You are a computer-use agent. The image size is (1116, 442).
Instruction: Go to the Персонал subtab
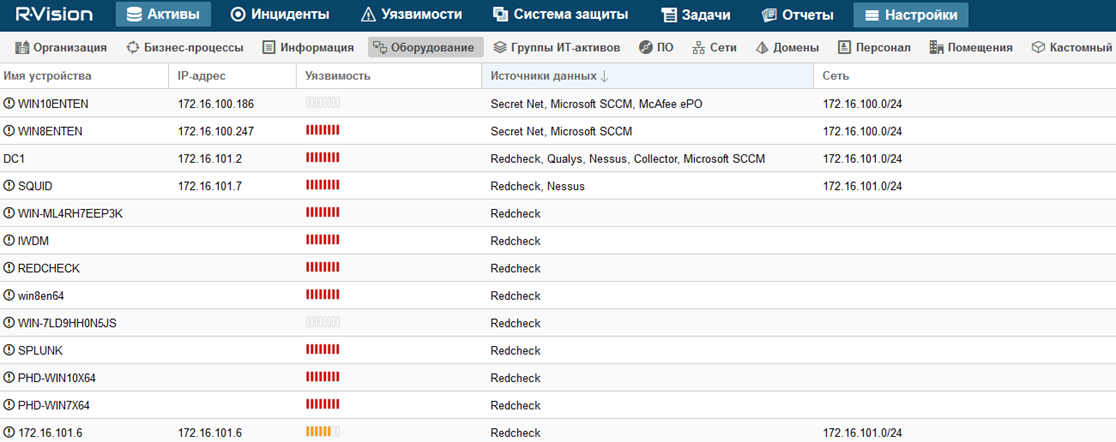pos(874,47)
